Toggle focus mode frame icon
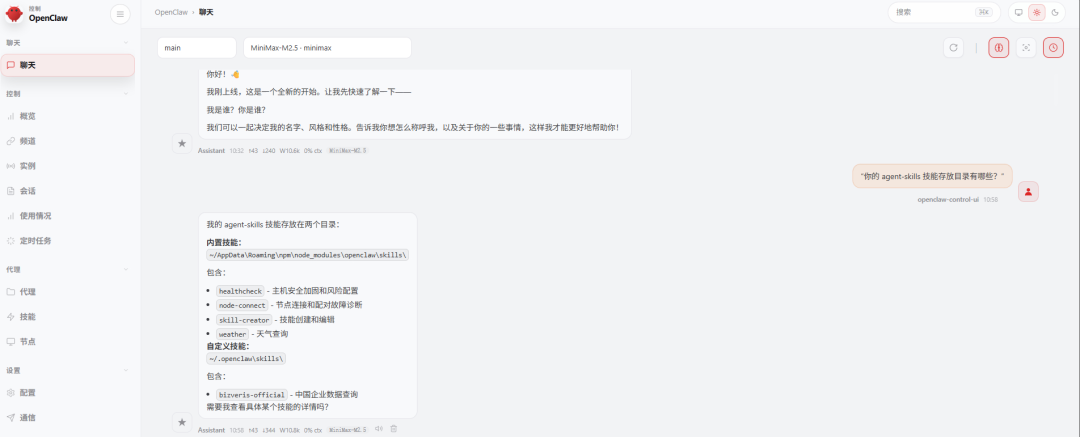 tap(1026, 48)
